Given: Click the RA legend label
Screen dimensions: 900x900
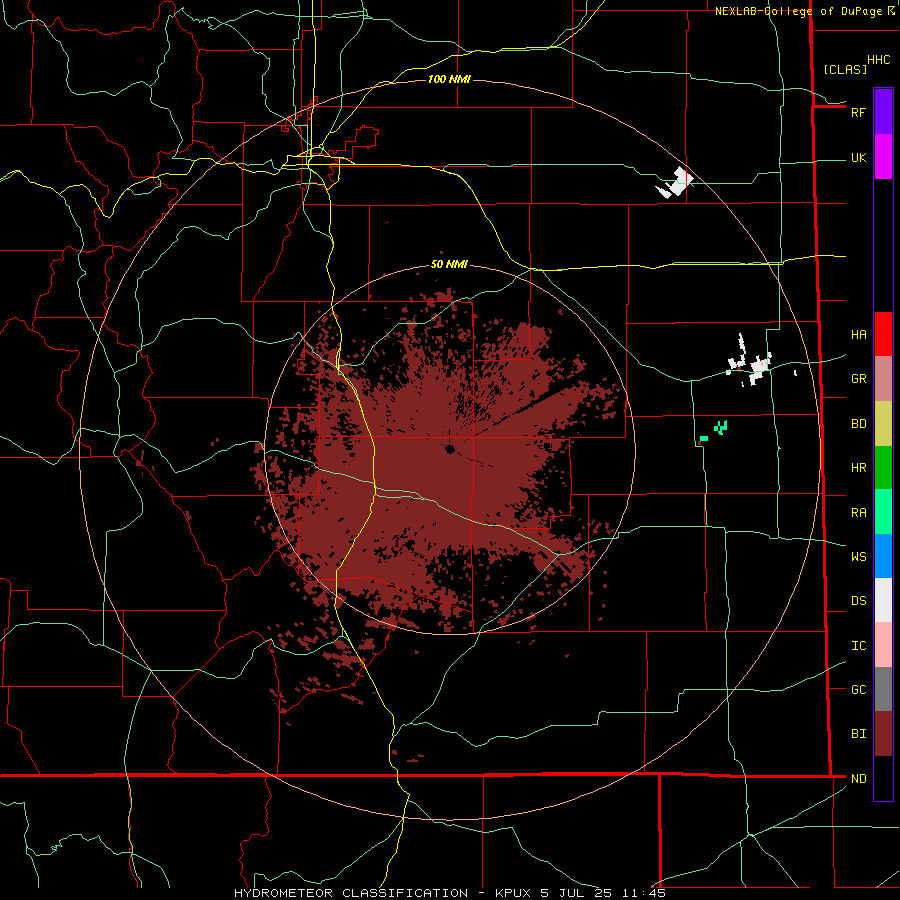Looking at the screenshot, I should coord(858,513).
